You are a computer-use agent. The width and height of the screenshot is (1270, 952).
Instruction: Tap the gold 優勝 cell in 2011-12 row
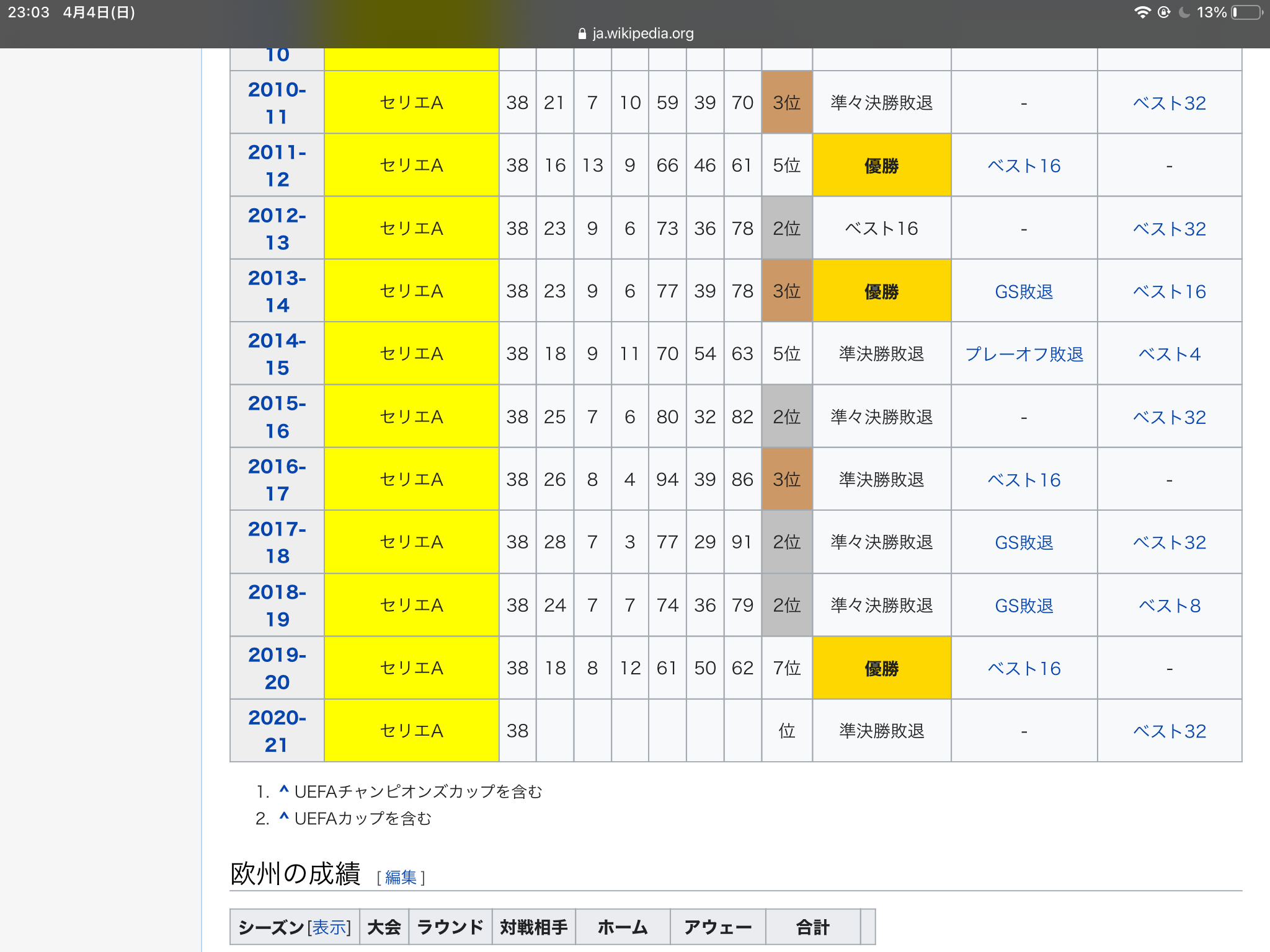tap(881, 165)
